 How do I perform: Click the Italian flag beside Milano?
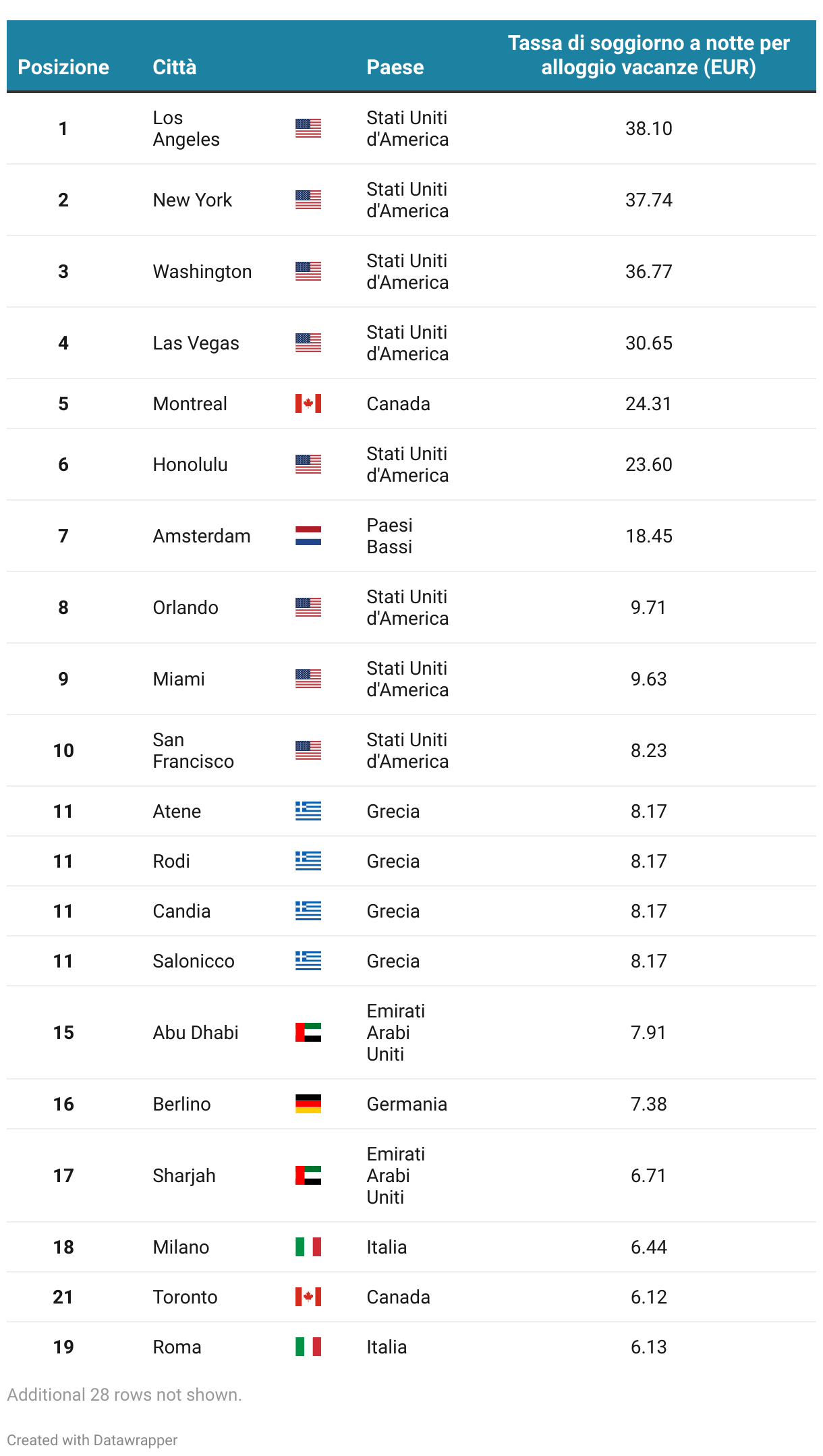(308, 1247)
